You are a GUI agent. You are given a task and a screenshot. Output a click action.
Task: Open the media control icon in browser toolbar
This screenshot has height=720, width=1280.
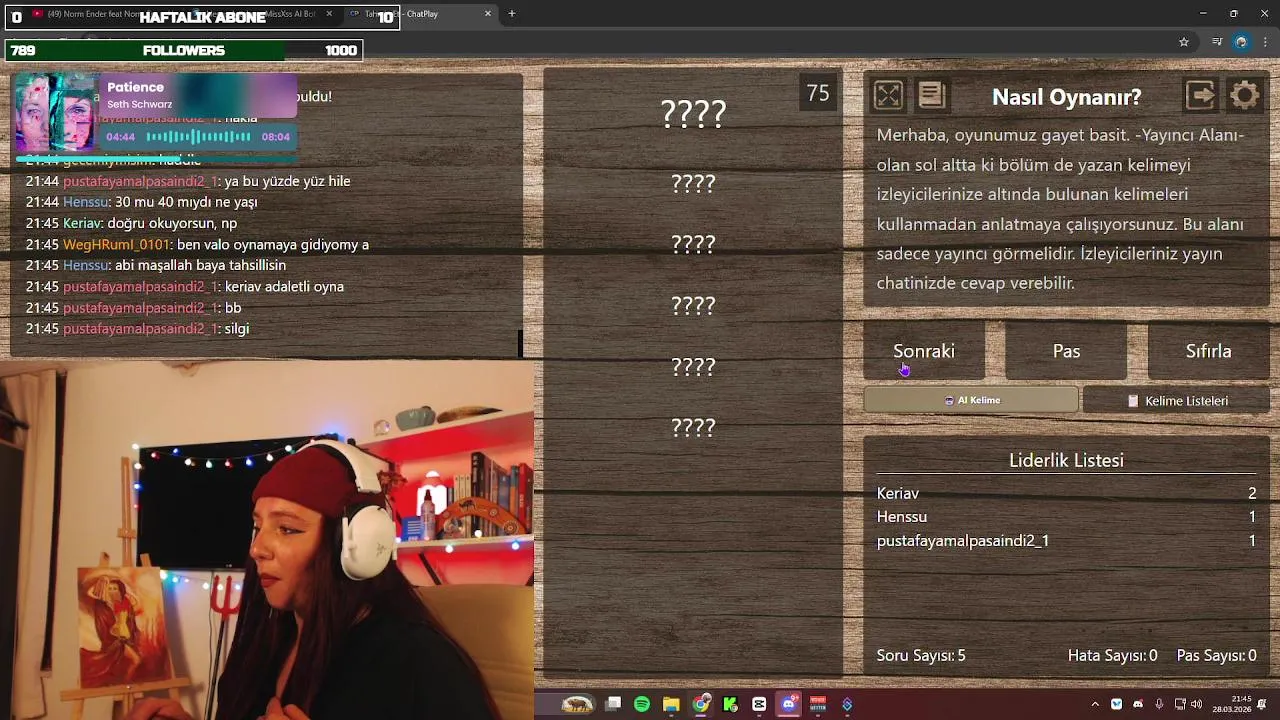(1217, 42)
